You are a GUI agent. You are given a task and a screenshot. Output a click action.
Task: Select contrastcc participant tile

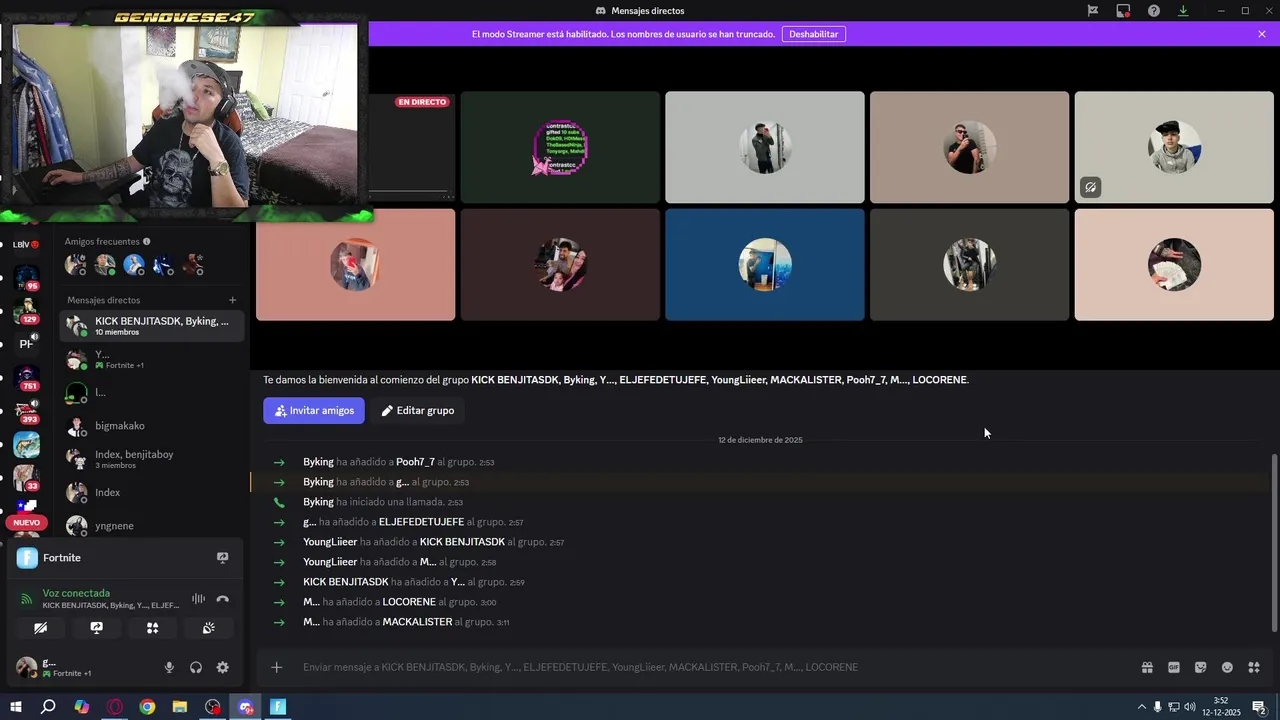pos(560,147)
